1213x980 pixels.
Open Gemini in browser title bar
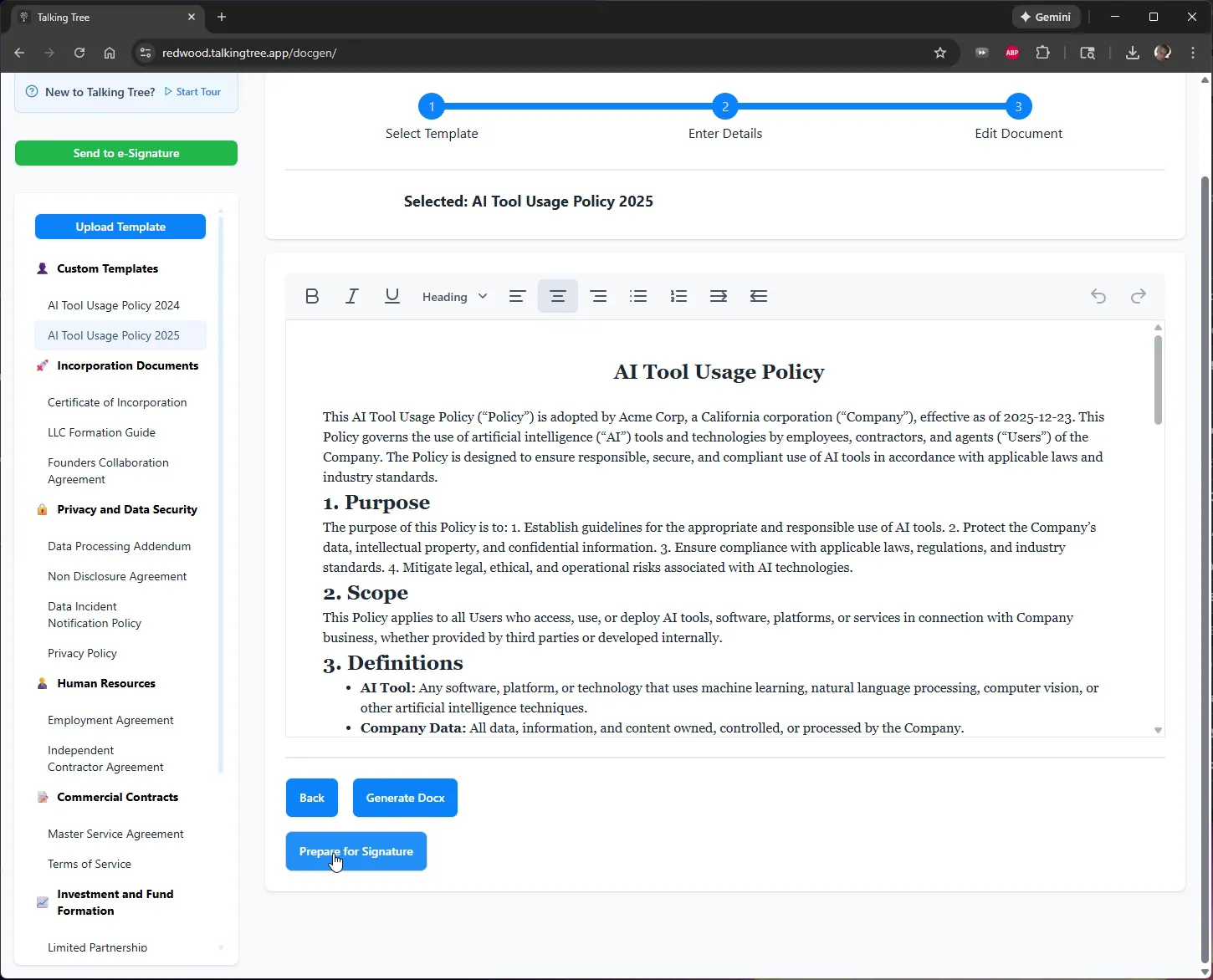(1046, 17)
